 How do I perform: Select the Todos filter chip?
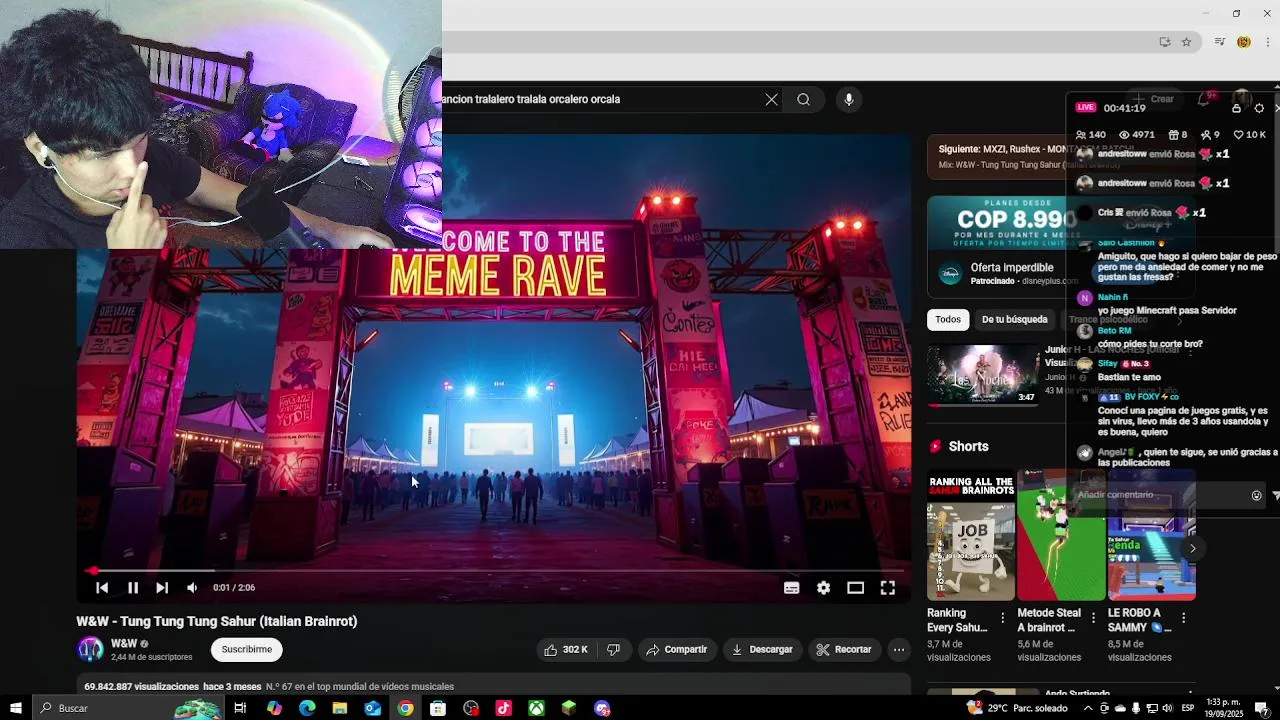948,320
